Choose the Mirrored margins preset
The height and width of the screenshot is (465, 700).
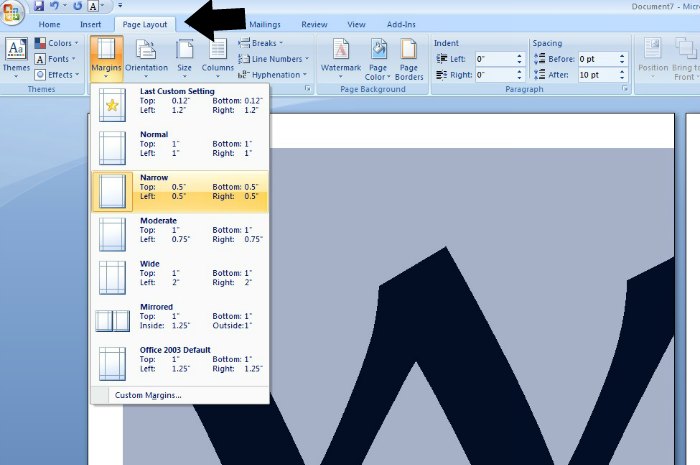coord(180,320)
